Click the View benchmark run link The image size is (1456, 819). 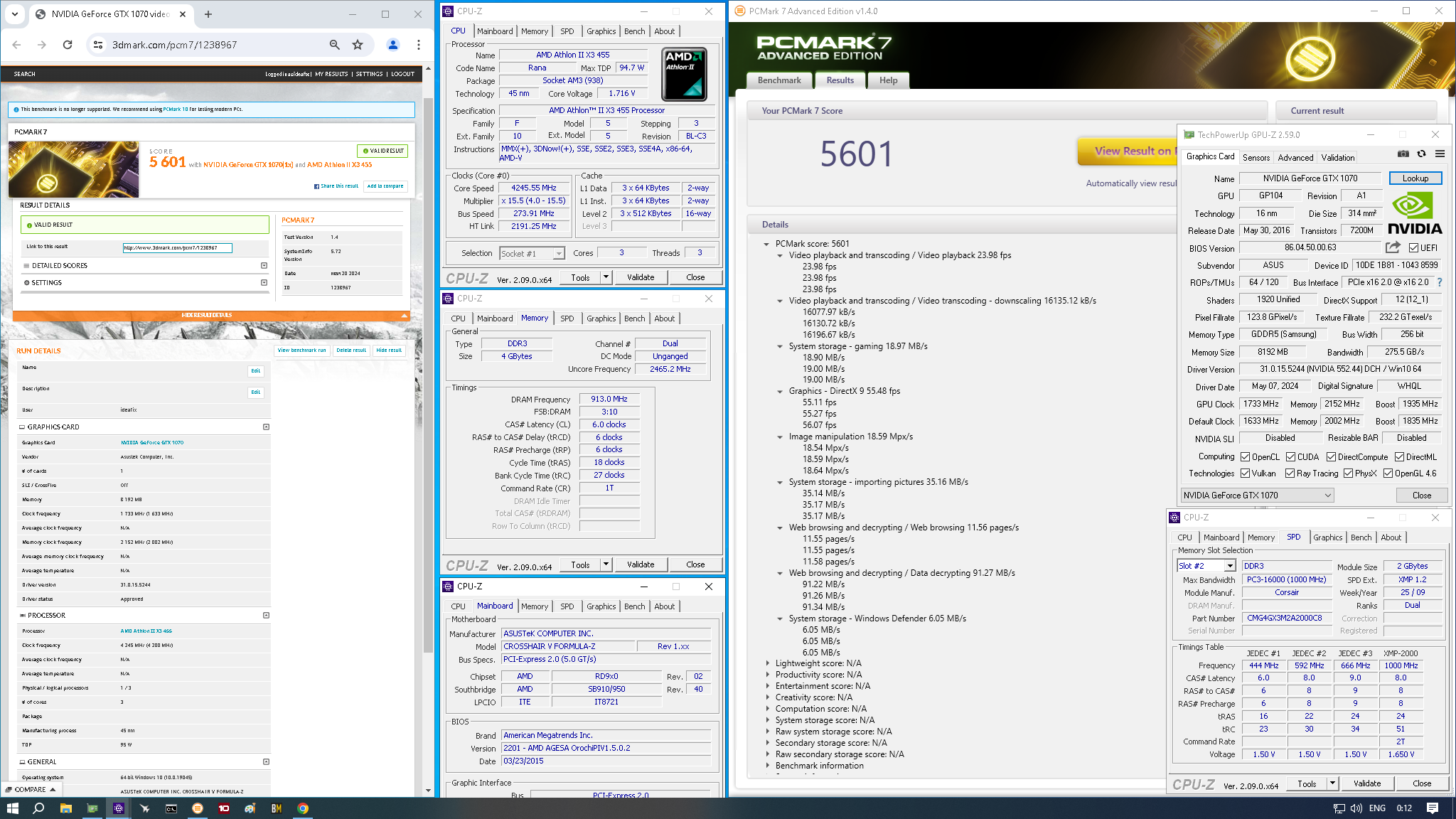click(x=301, y=350)
